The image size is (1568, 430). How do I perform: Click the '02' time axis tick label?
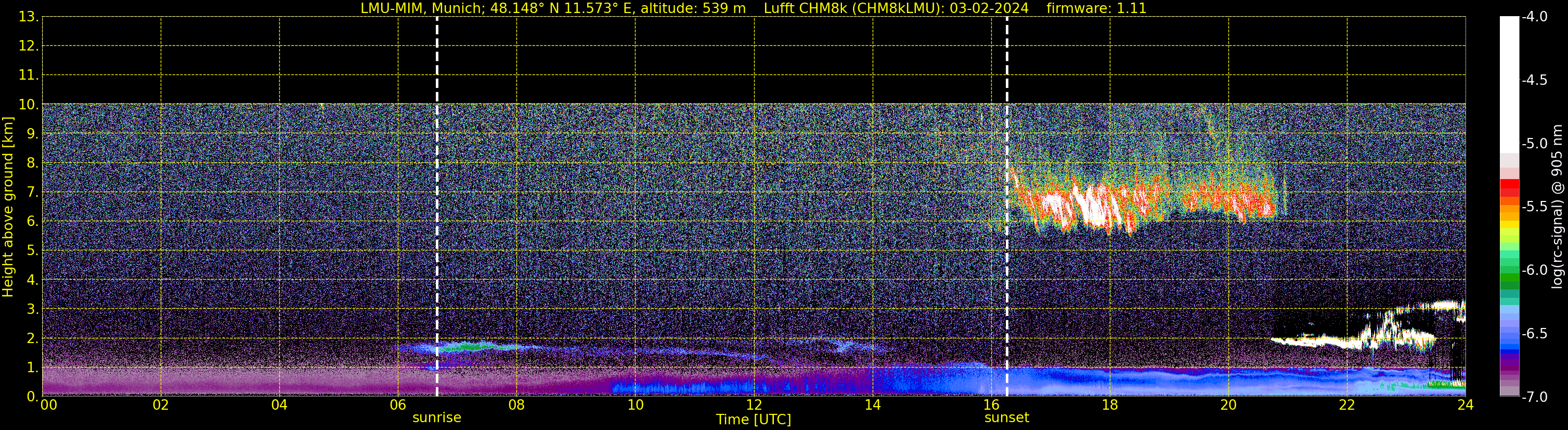click(x=161, y=405)
